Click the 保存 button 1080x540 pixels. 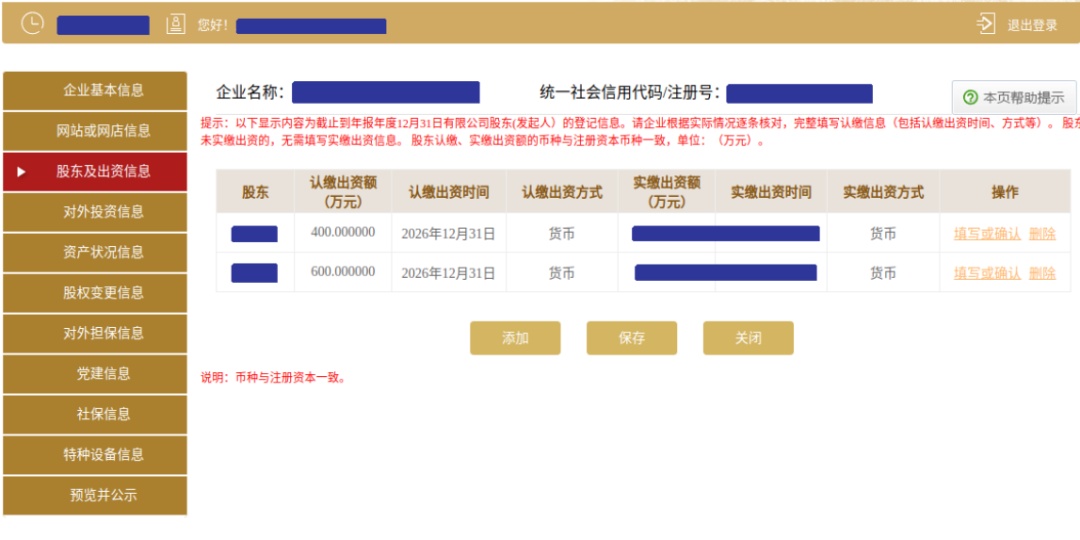coord(632,338)
